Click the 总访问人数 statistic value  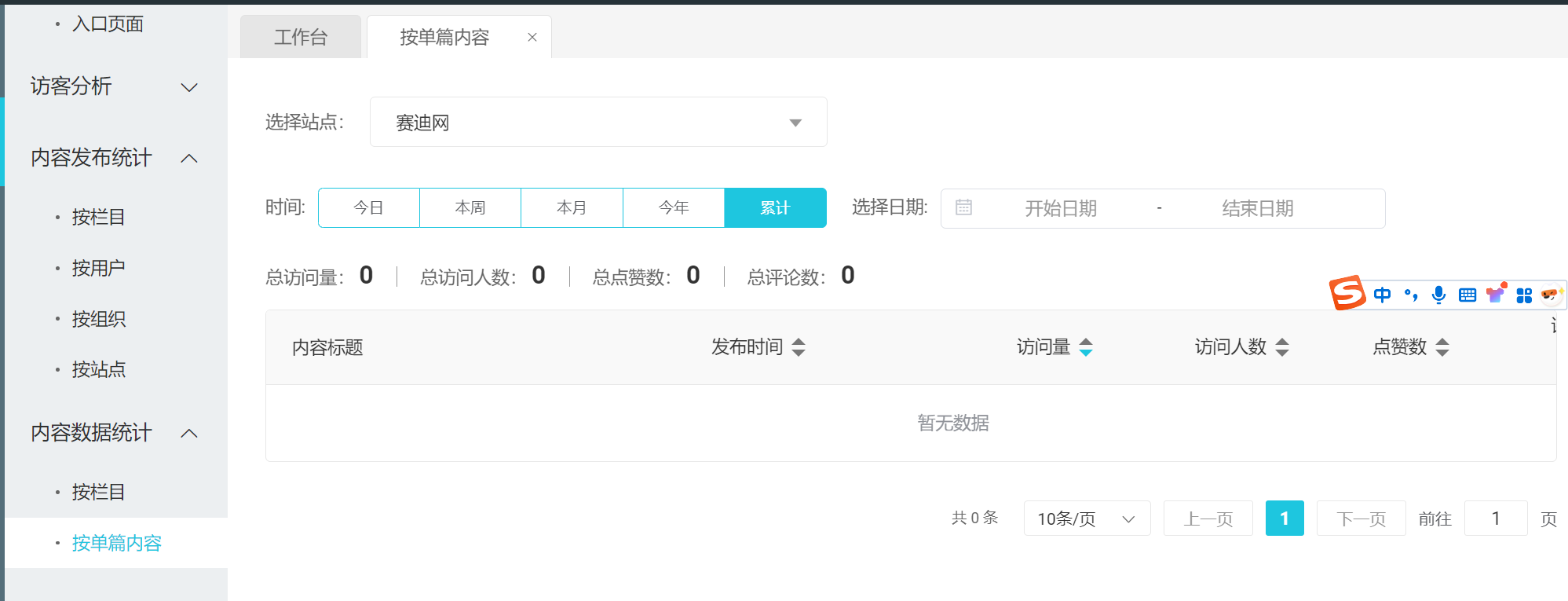[x=539, y=275]
